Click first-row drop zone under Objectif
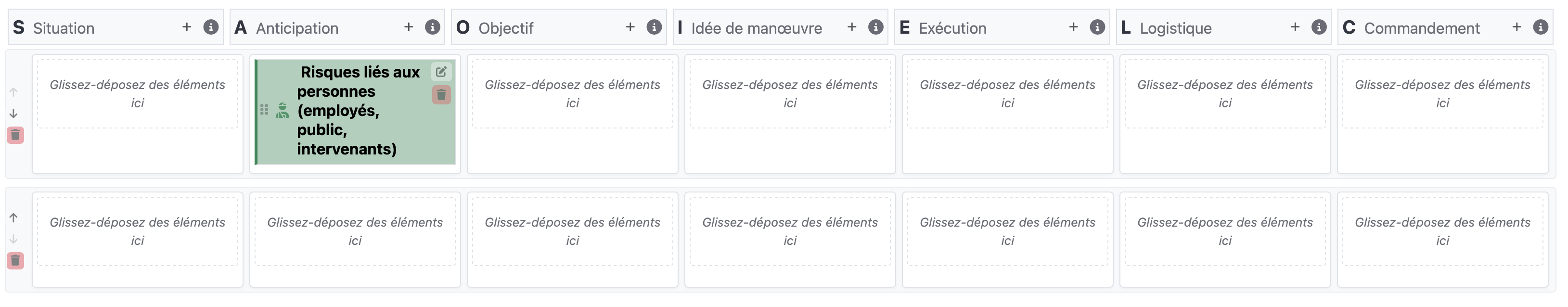Image resolution: width=1568 pixels, height=307 pixels. point(572,94)
